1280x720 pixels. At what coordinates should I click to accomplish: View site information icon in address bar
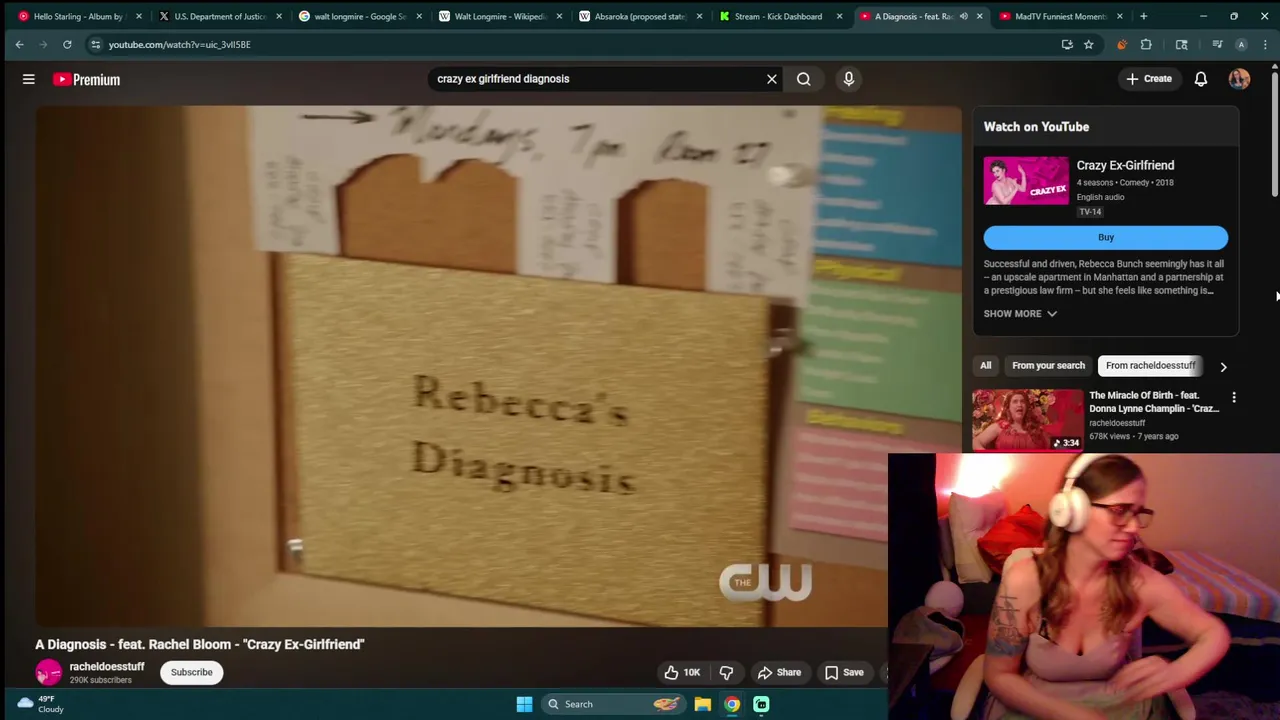95,44
